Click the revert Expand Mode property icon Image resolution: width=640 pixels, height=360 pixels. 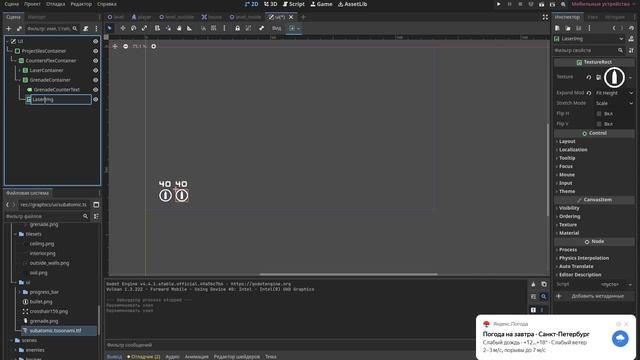tap(589, 93)
